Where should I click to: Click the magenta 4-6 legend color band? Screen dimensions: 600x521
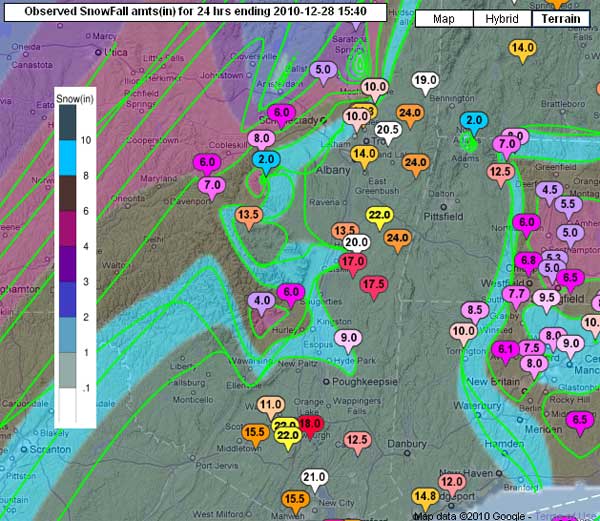pos(68,229)
